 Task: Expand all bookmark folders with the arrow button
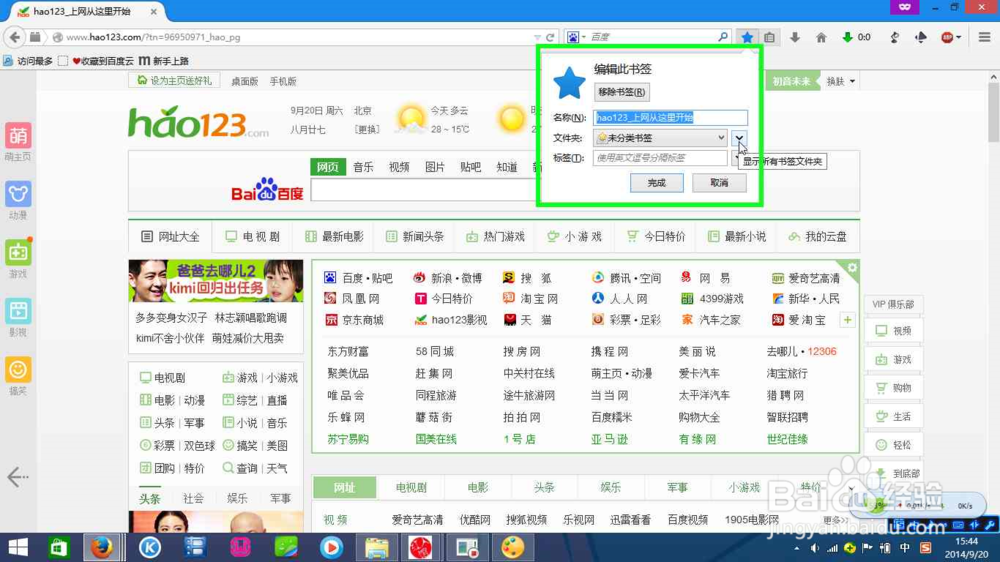click(739, 138)
